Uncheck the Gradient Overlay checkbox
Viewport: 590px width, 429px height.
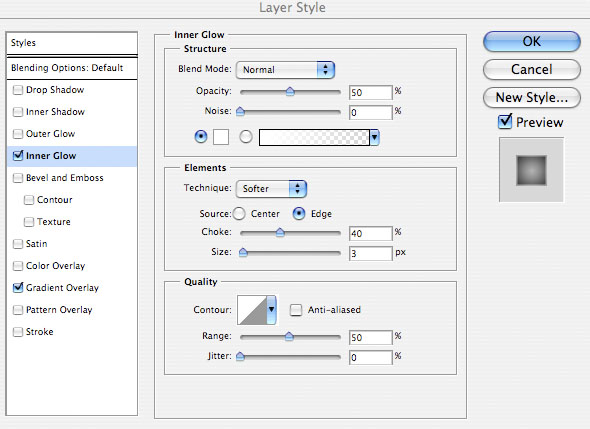18,288
